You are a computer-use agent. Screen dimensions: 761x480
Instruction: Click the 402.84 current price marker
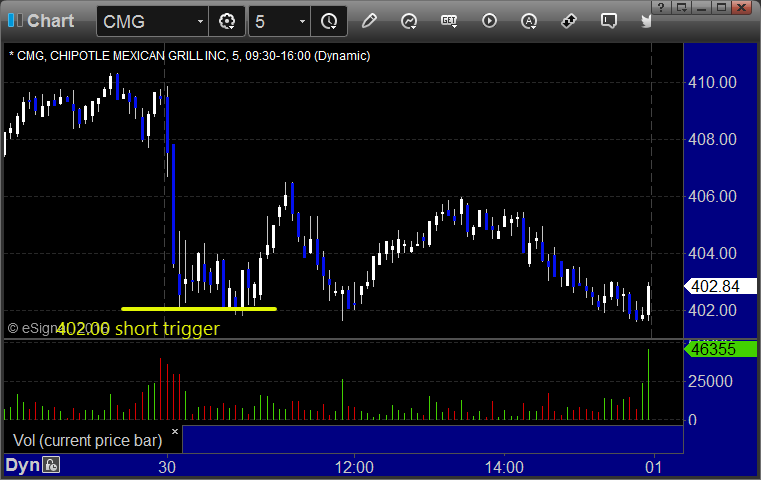tap(720, 286)
